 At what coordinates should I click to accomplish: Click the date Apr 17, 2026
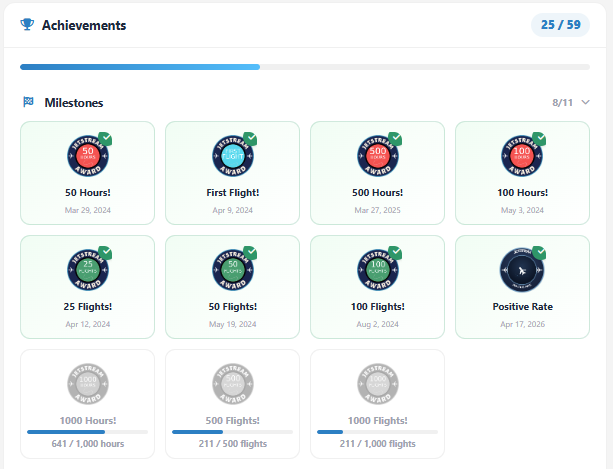(523, 324)
